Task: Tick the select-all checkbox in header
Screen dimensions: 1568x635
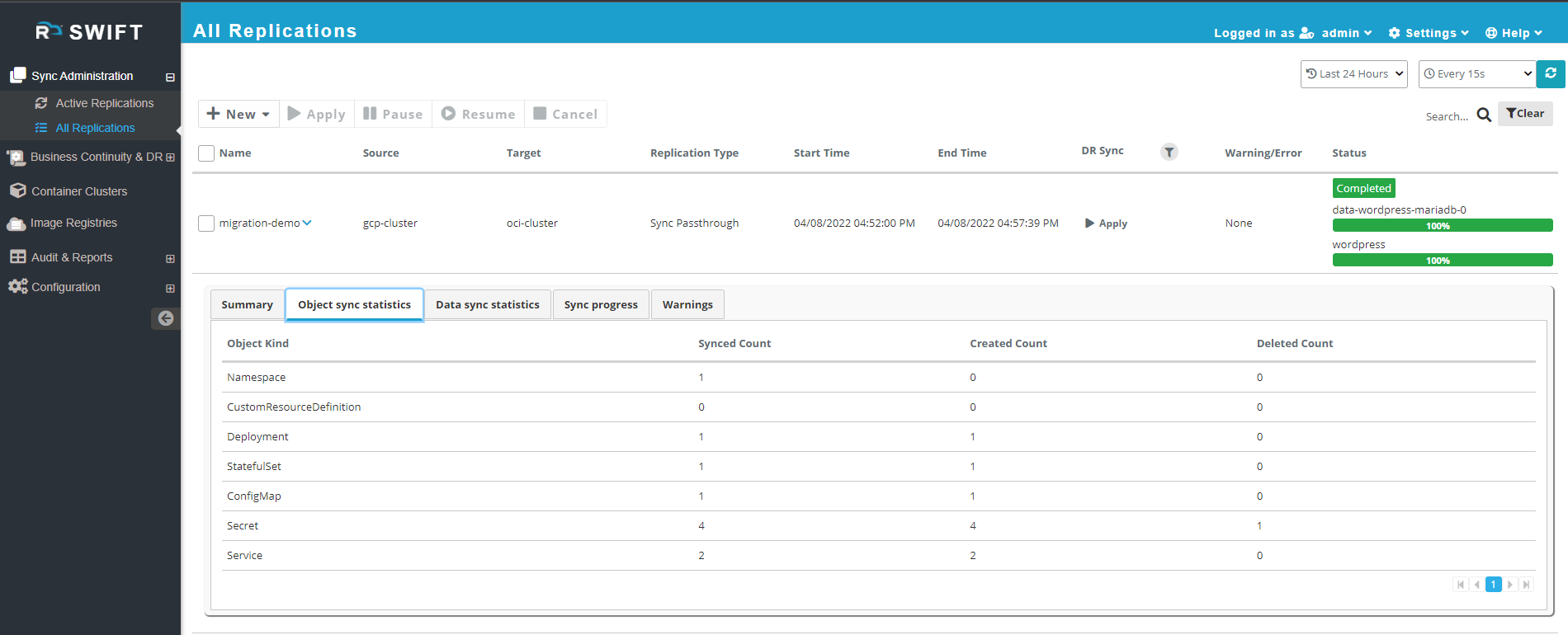Action: point(206,153)
